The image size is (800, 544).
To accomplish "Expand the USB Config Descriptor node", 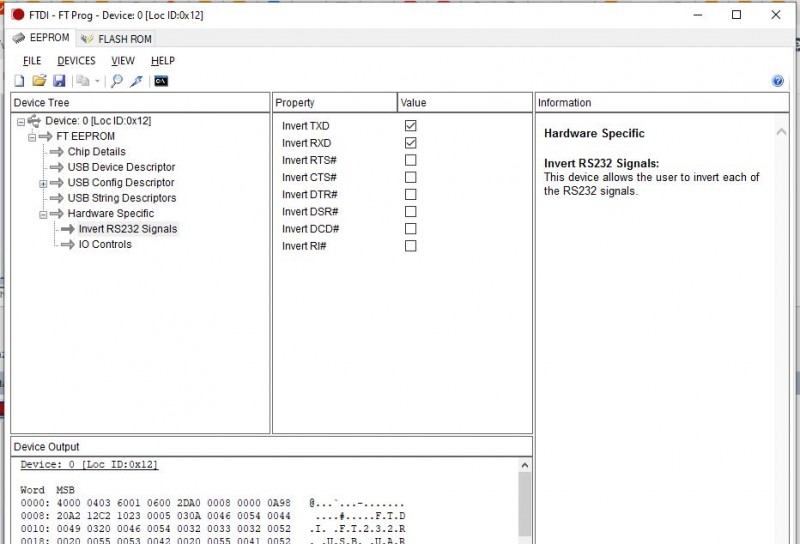I will click(x=43, y=184).
